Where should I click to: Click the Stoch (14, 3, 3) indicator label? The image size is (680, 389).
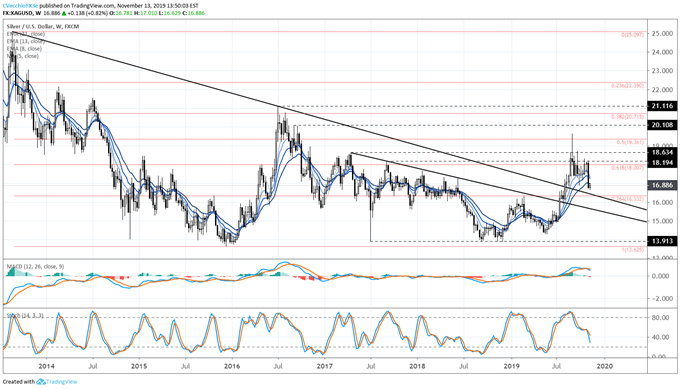coord(25,316)
